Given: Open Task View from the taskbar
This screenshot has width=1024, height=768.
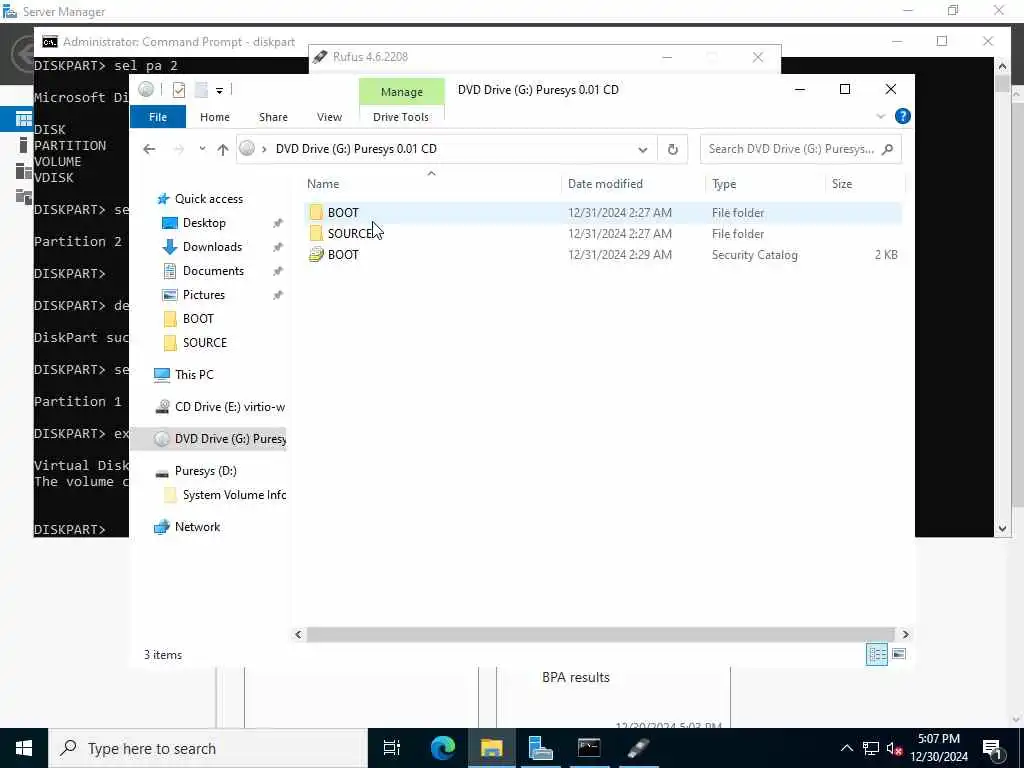Looking at the screenshot, I should 392,748.
